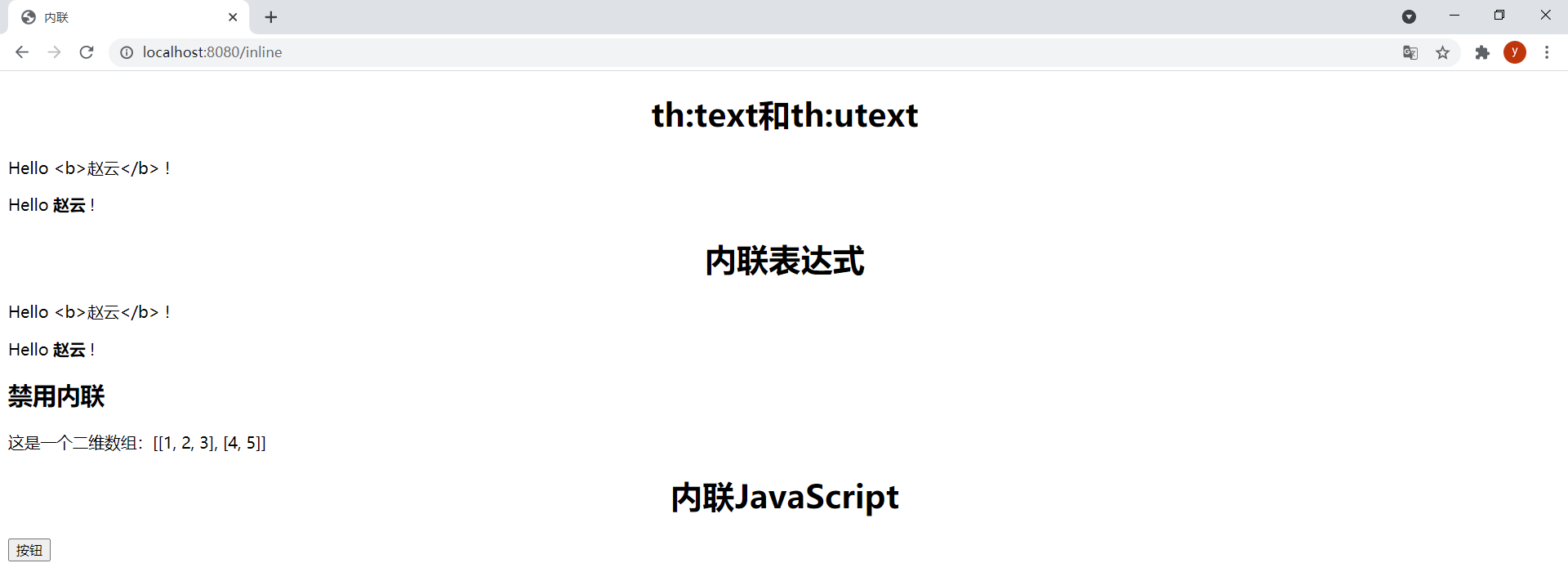The width and height of the screenshot is (1568, 572).
Task: Select the 内联 browser tab
Action: pyautogui.click(x=127, y=17)
